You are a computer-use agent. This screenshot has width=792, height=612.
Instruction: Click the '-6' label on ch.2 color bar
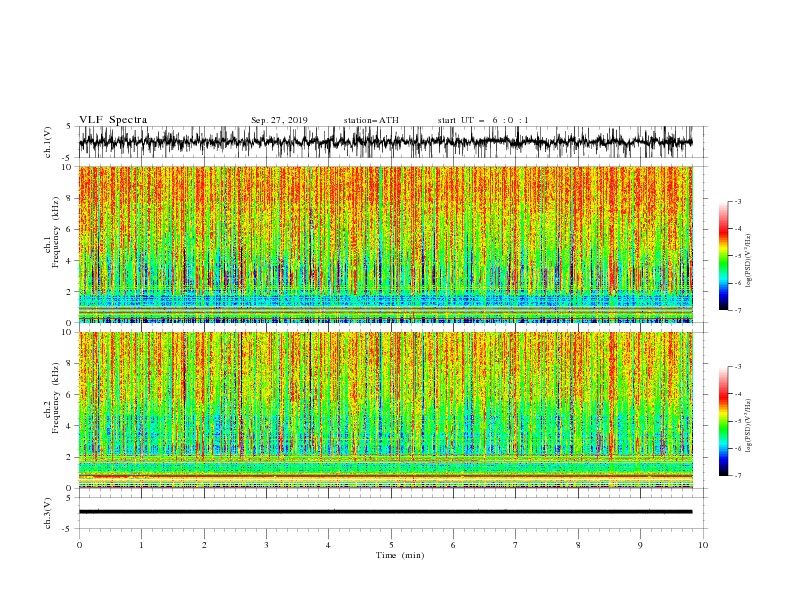click(x=737, y=448)
